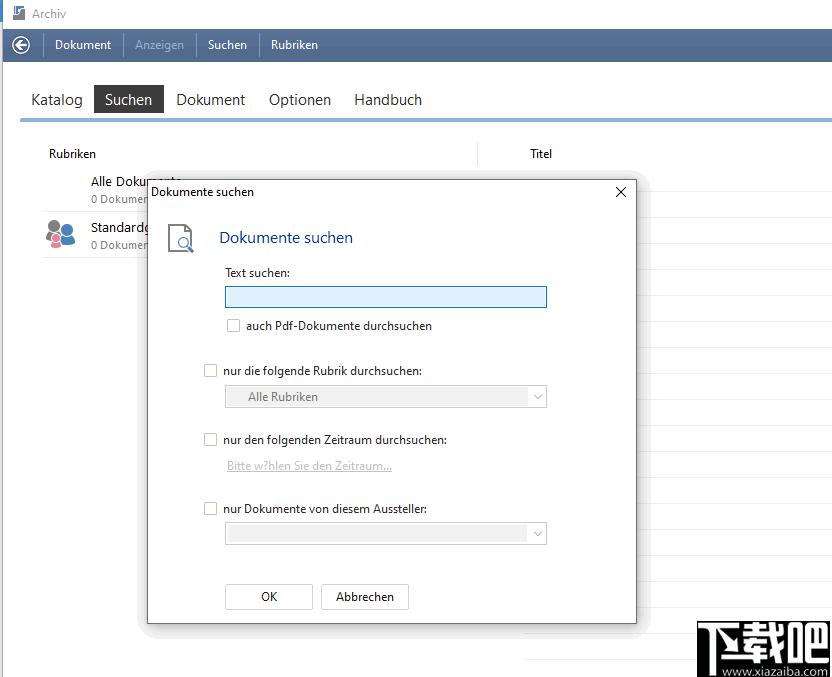Click the Standardgruppe people icon
The image size is (832, 677).
[x=60, y=234]
